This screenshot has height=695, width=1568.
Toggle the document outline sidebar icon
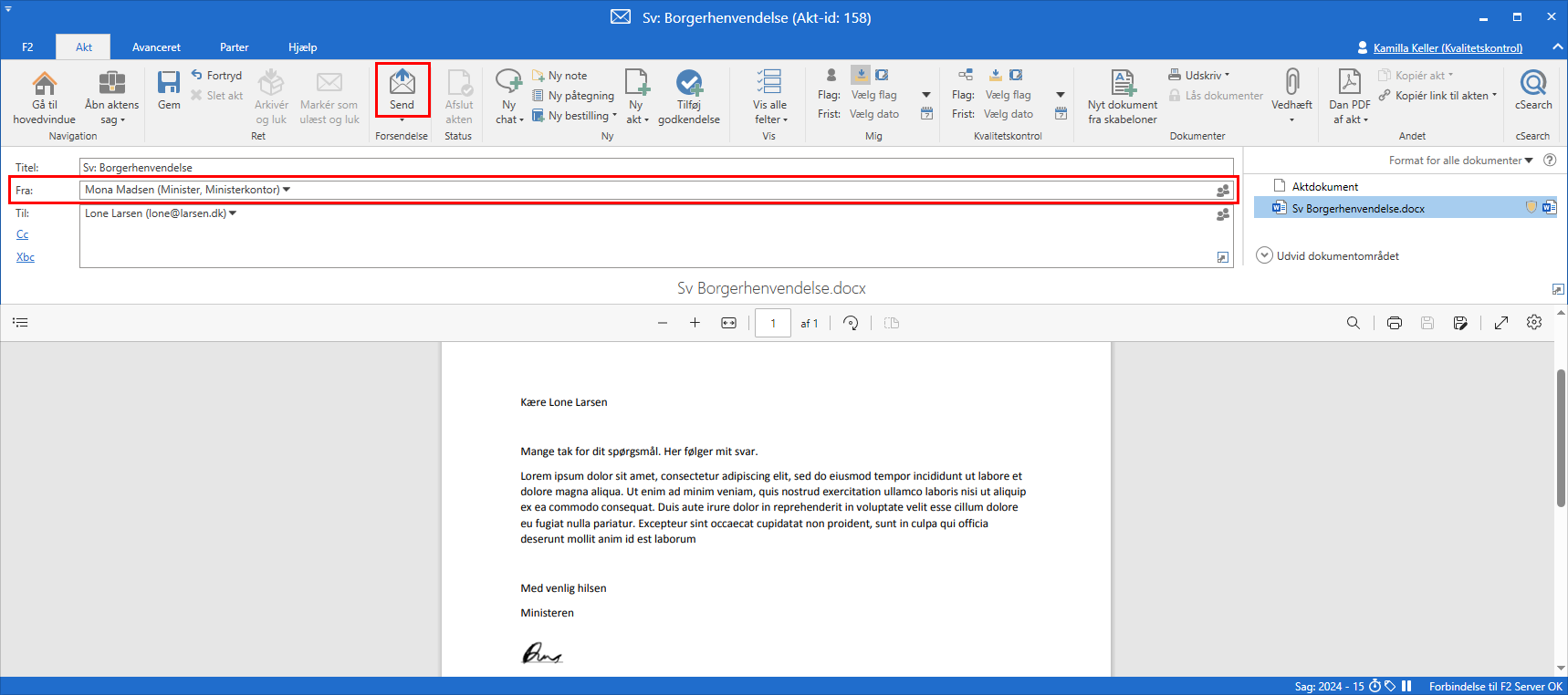[20, 323]
